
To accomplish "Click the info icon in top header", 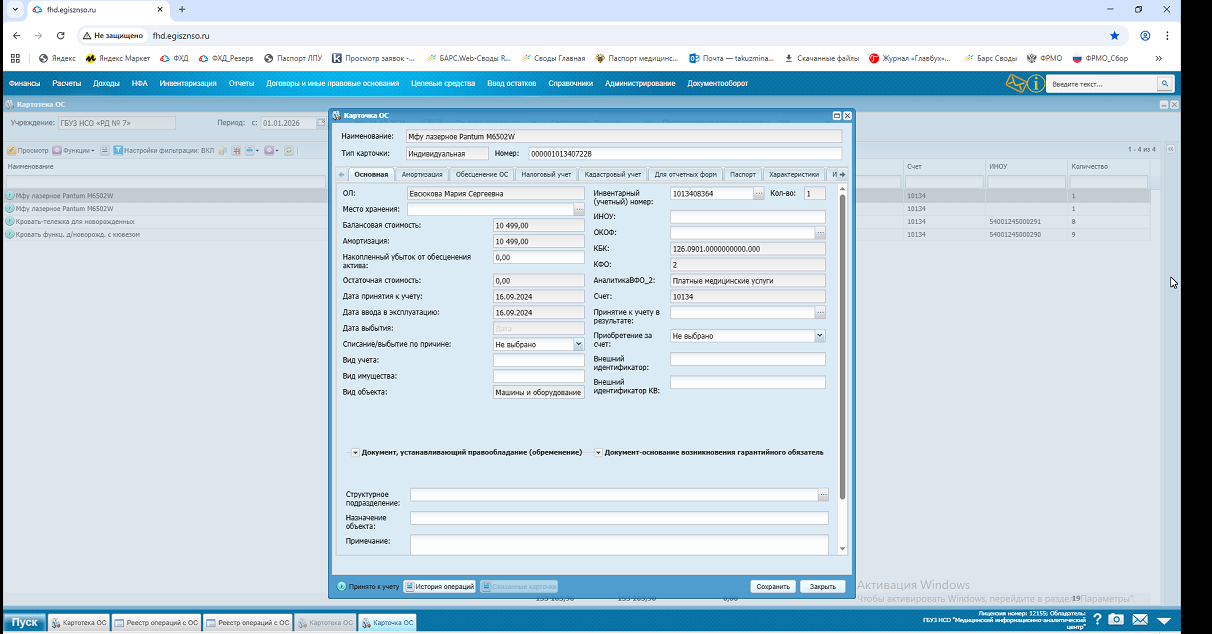I will [1037, 84].
